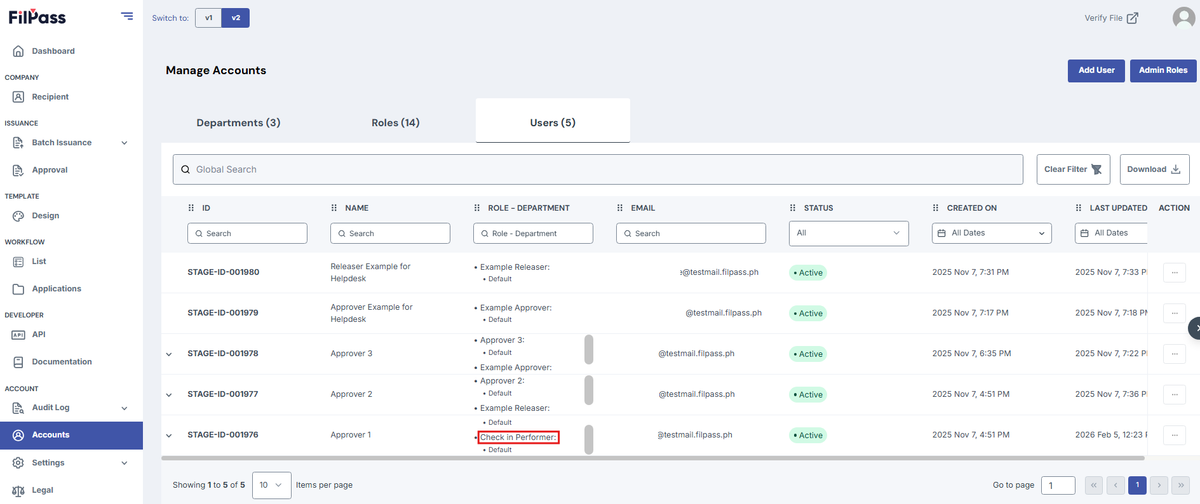Click the Legal scales icon in sidebar

pyautogui.click(x=18, y=490)
